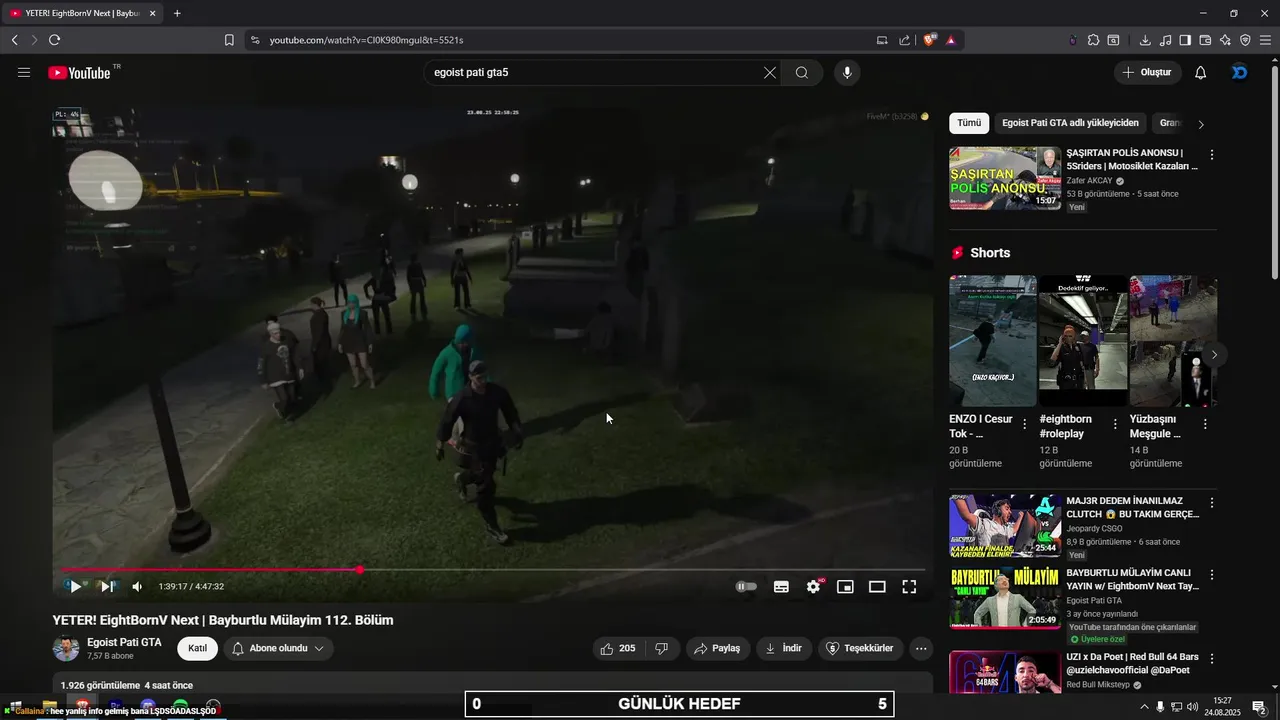Start voice search with the microphone
Viewport: 1280px width, 720px height.
pyautogui.click(x=847, y=73)
